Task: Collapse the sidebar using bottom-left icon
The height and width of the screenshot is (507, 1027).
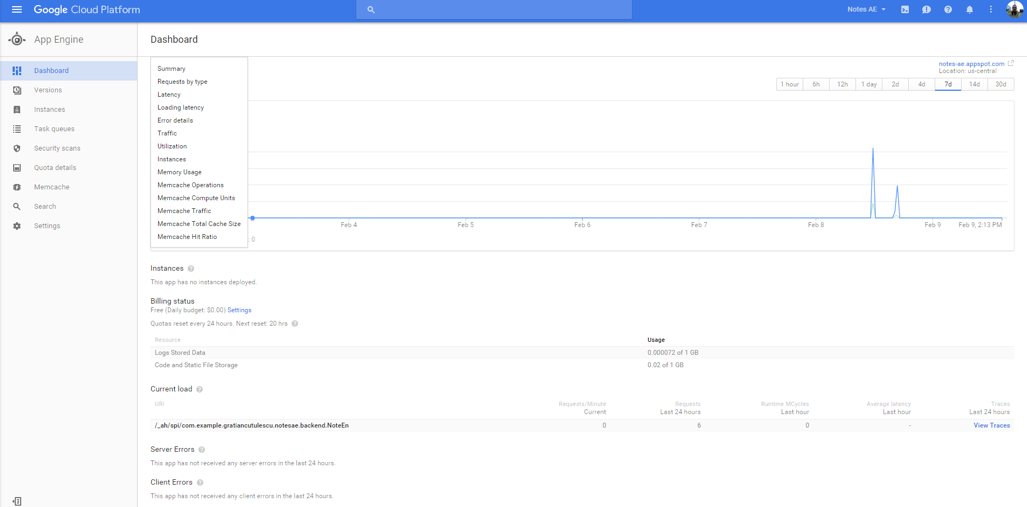Action: tap(17, 501)
